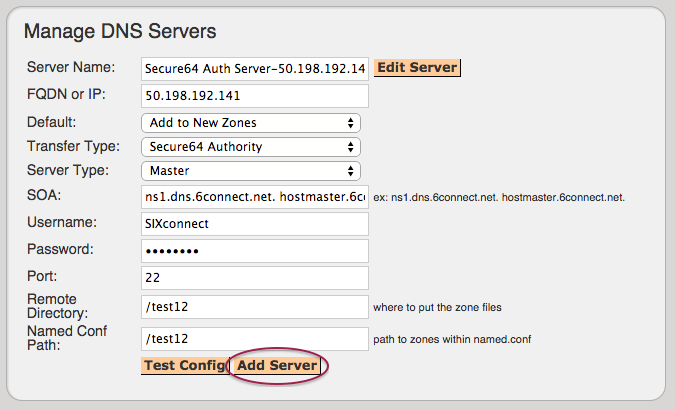675x410 pixels.
Task: Click the SOA example hint text
Action: (499, 198)
